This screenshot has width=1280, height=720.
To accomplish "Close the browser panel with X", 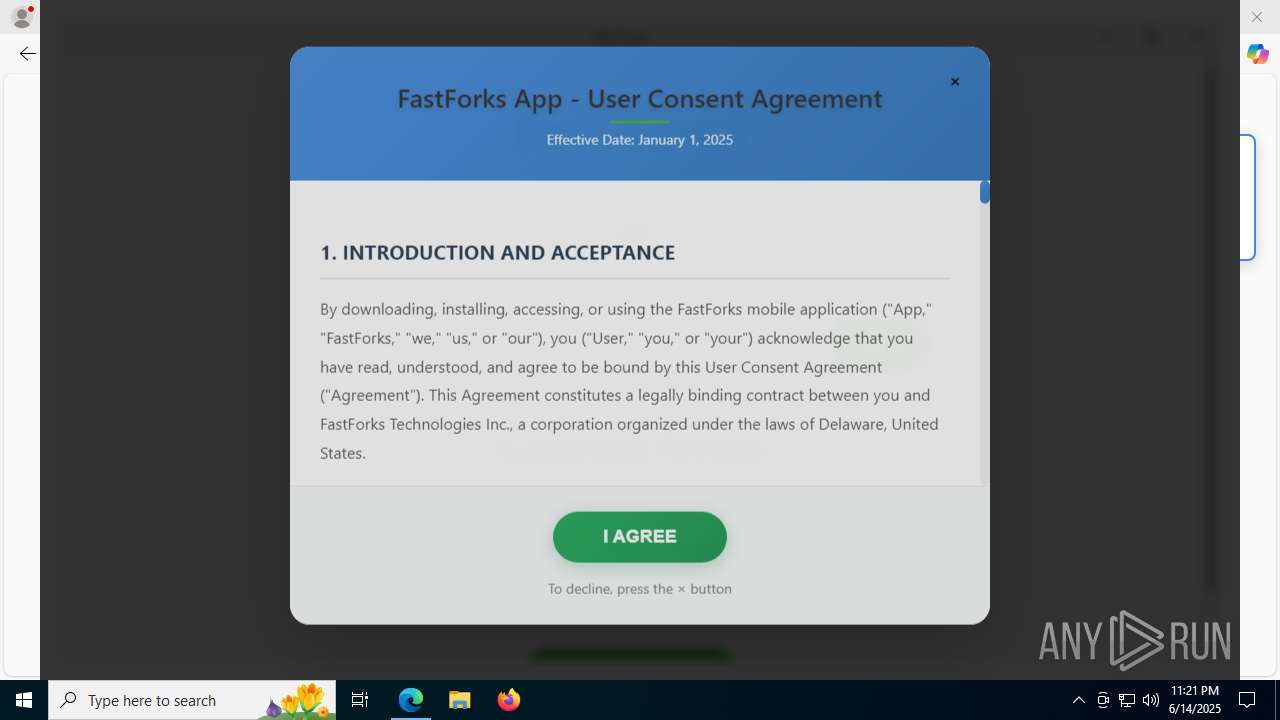I will (1257, 17).
